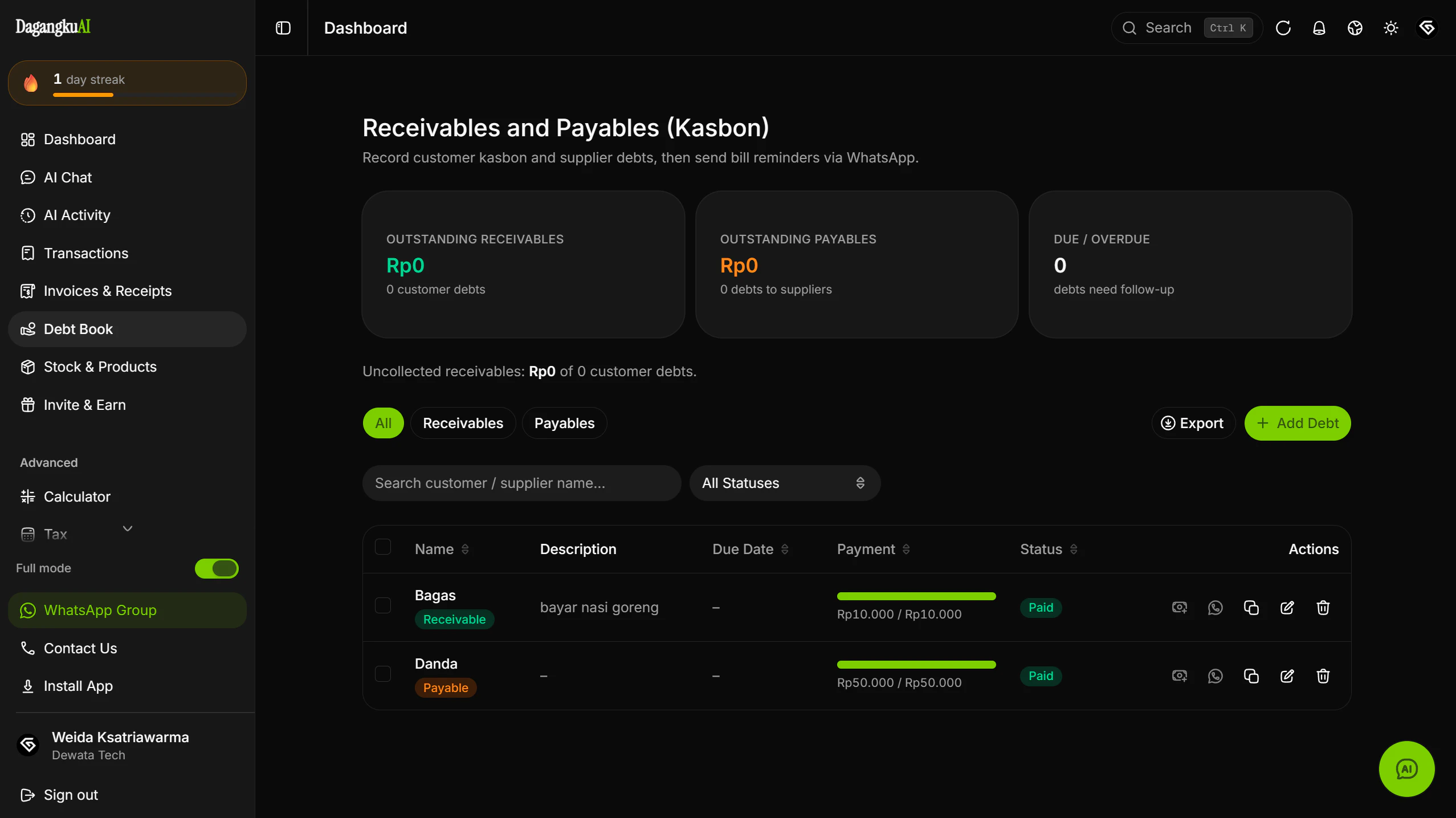Image resolution: width=1456 pixels, height=818 pixels.
Task: Edit the Bagas debt entry
Action: tap(1287, 607)
